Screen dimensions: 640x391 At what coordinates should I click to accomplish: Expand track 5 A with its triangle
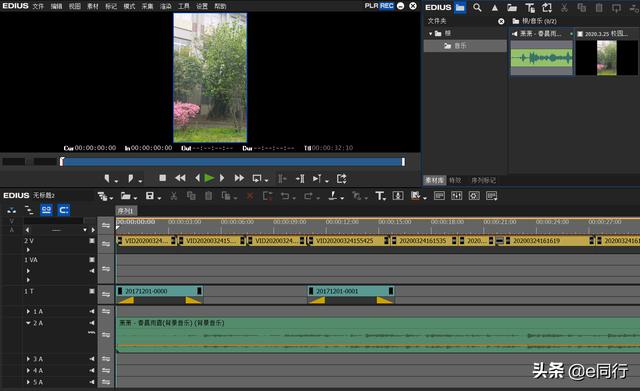(28, 382)
